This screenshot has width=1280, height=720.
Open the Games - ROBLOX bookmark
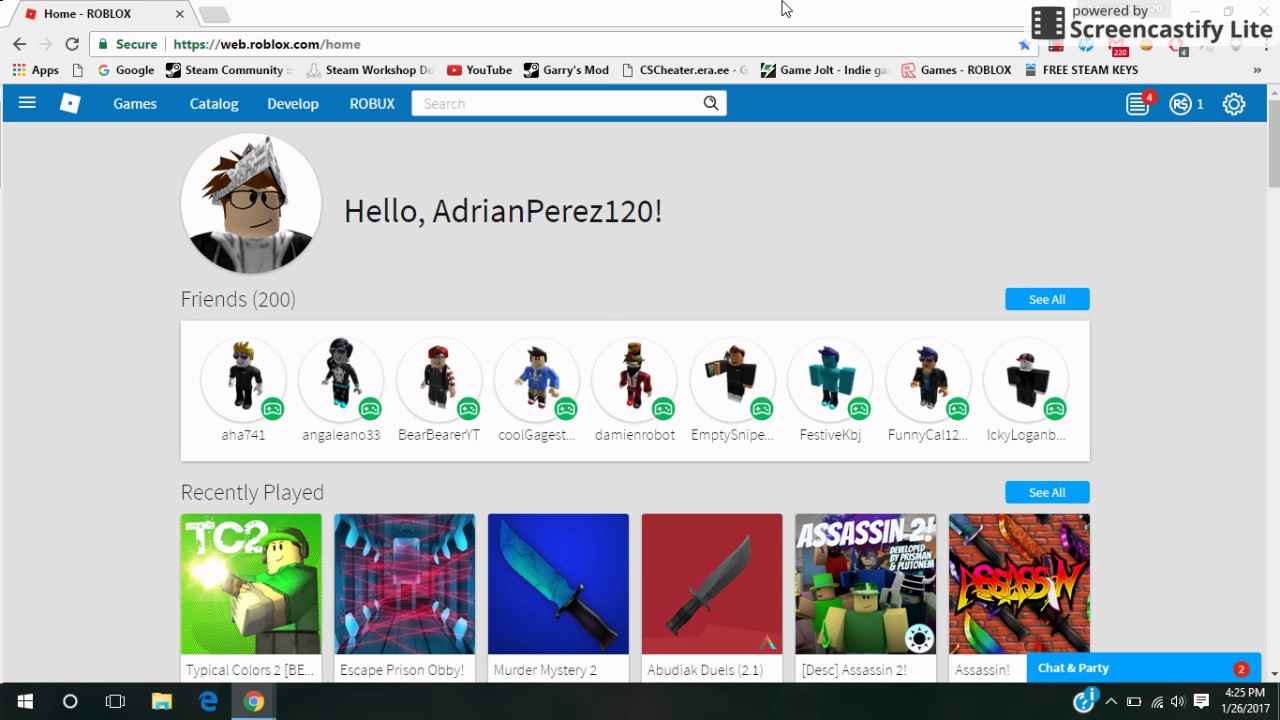[956, 70]
